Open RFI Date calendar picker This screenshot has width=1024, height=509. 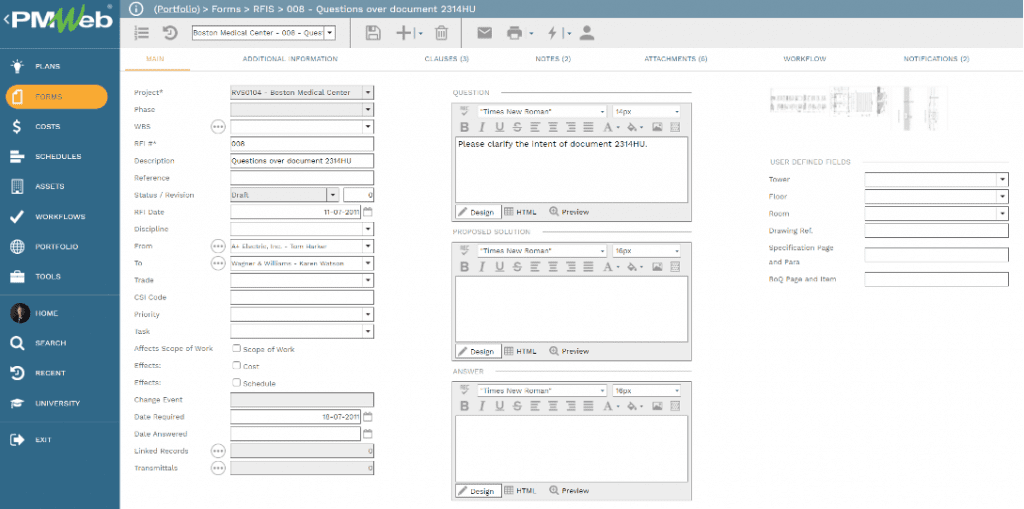[368, 212]
